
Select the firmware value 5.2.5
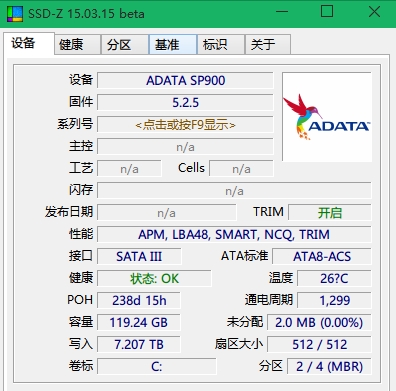click(x=185, y=103)
